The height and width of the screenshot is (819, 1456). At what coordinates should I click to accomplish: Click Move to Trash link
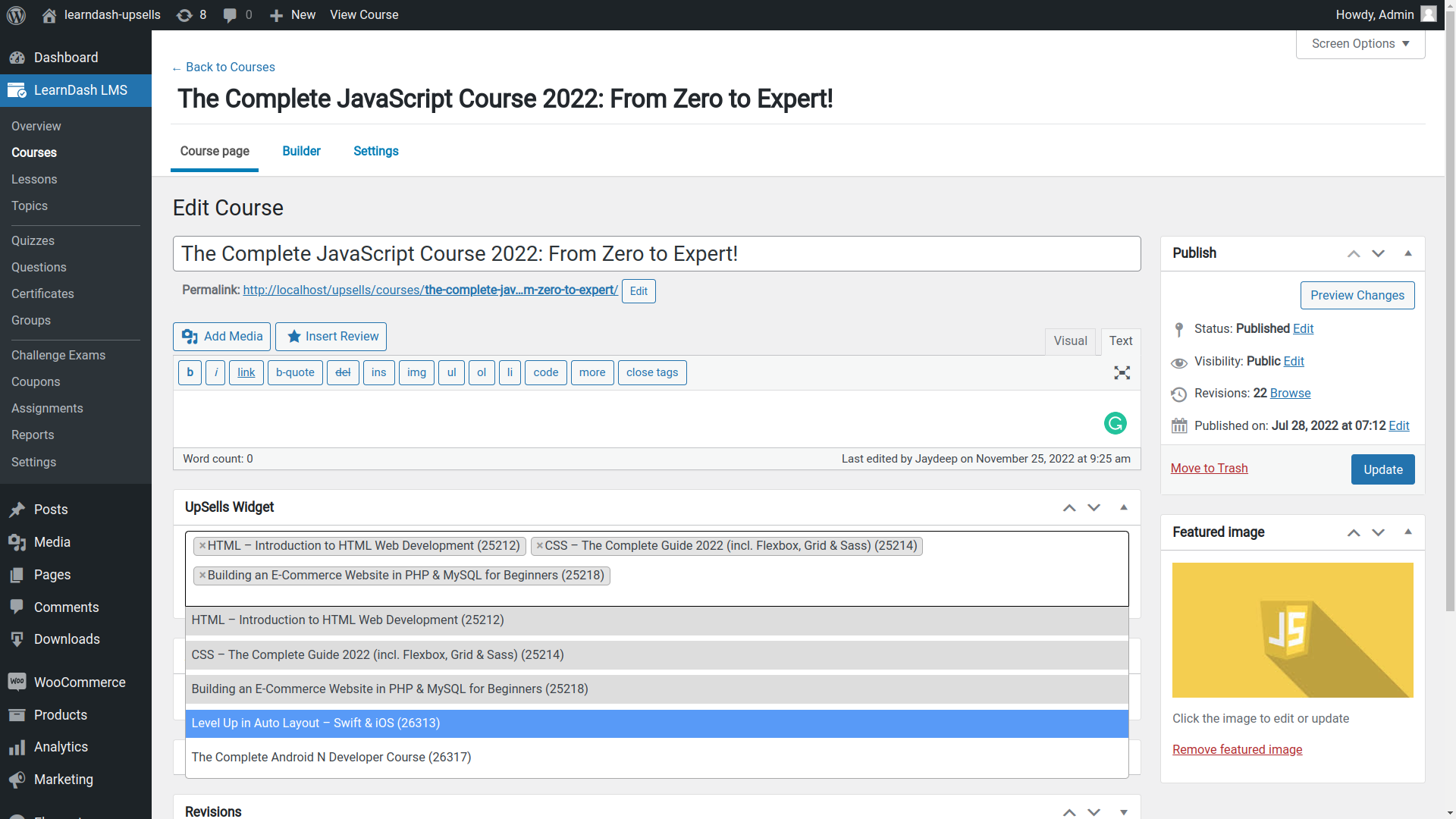tap(1209, 469)
